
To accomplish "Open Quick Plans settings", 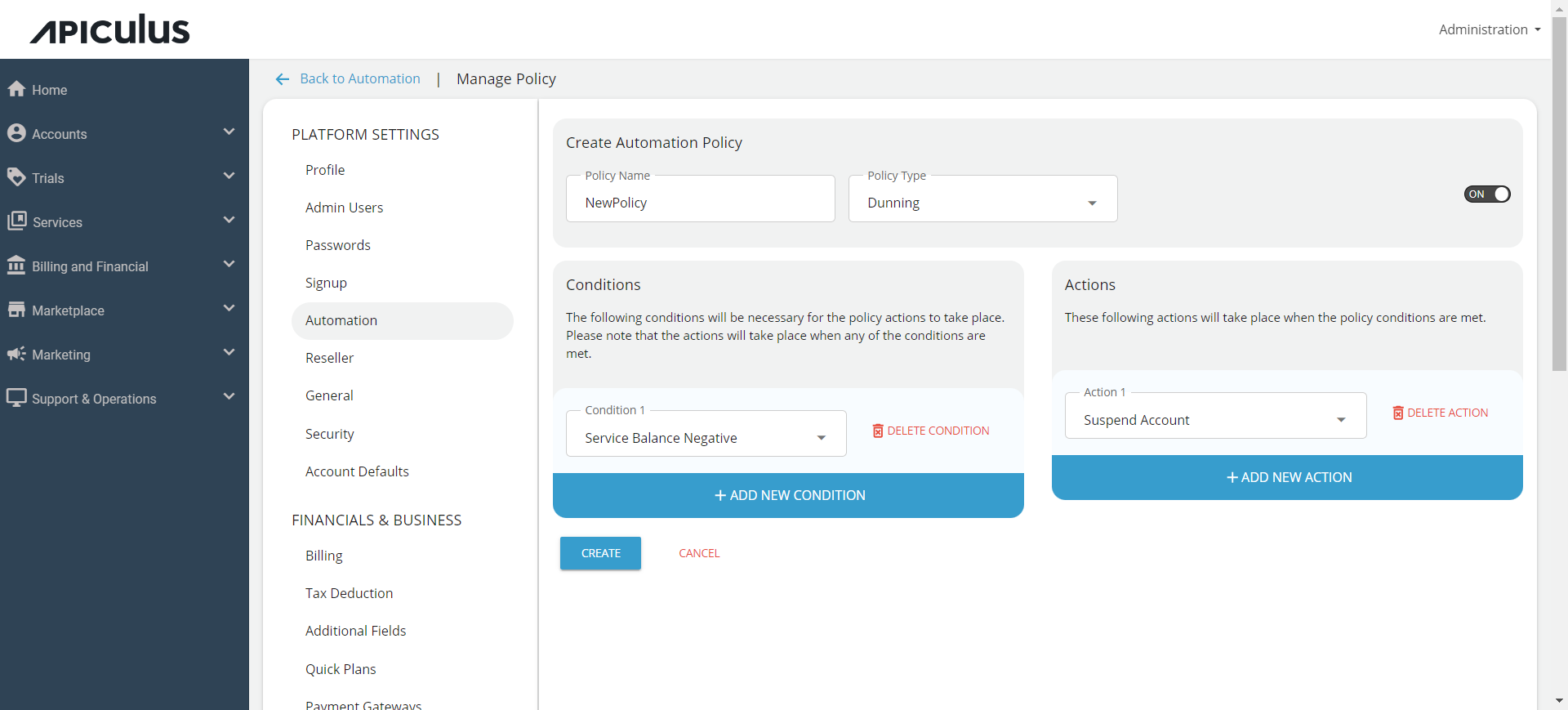I will point(341,669).
